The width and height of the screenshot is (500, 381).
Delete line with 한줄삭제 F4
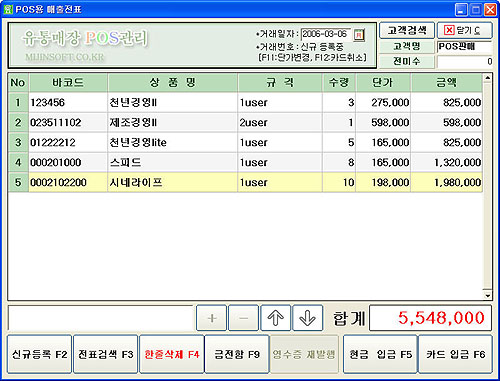(171, 354)
